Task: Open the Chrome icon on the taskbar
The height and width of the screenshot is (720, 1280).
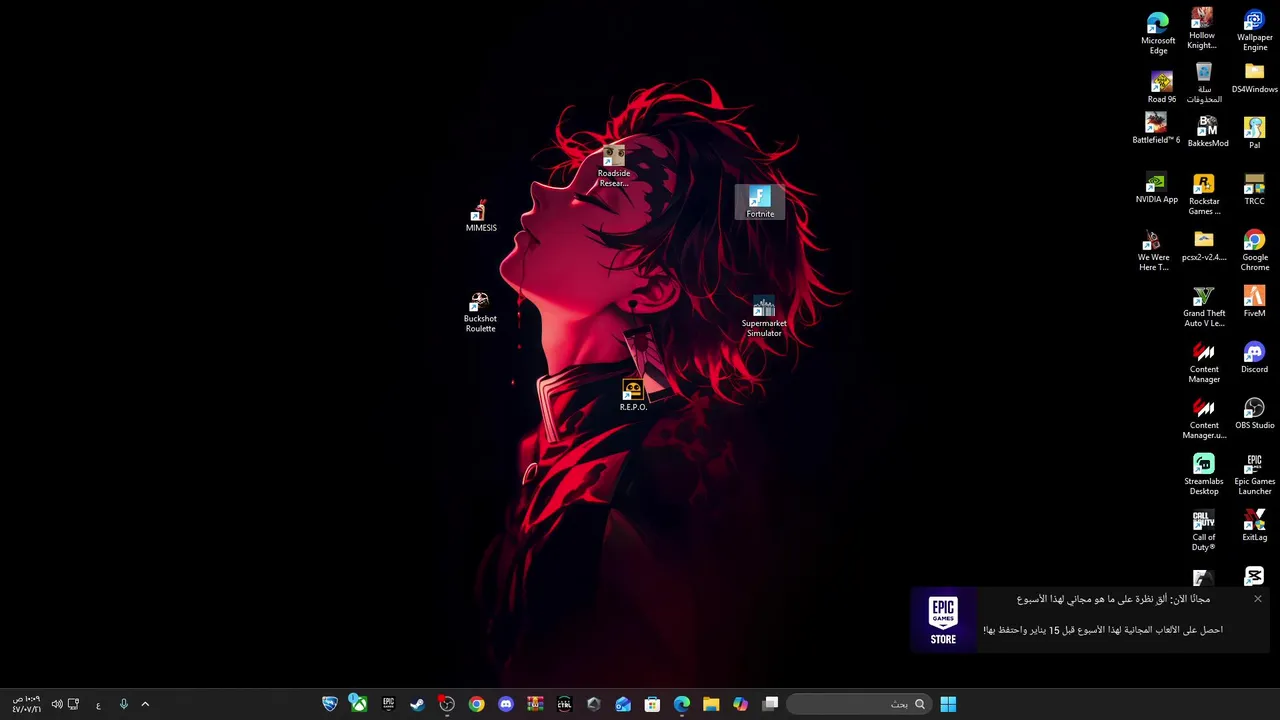Action: click(x=476, y=704)
